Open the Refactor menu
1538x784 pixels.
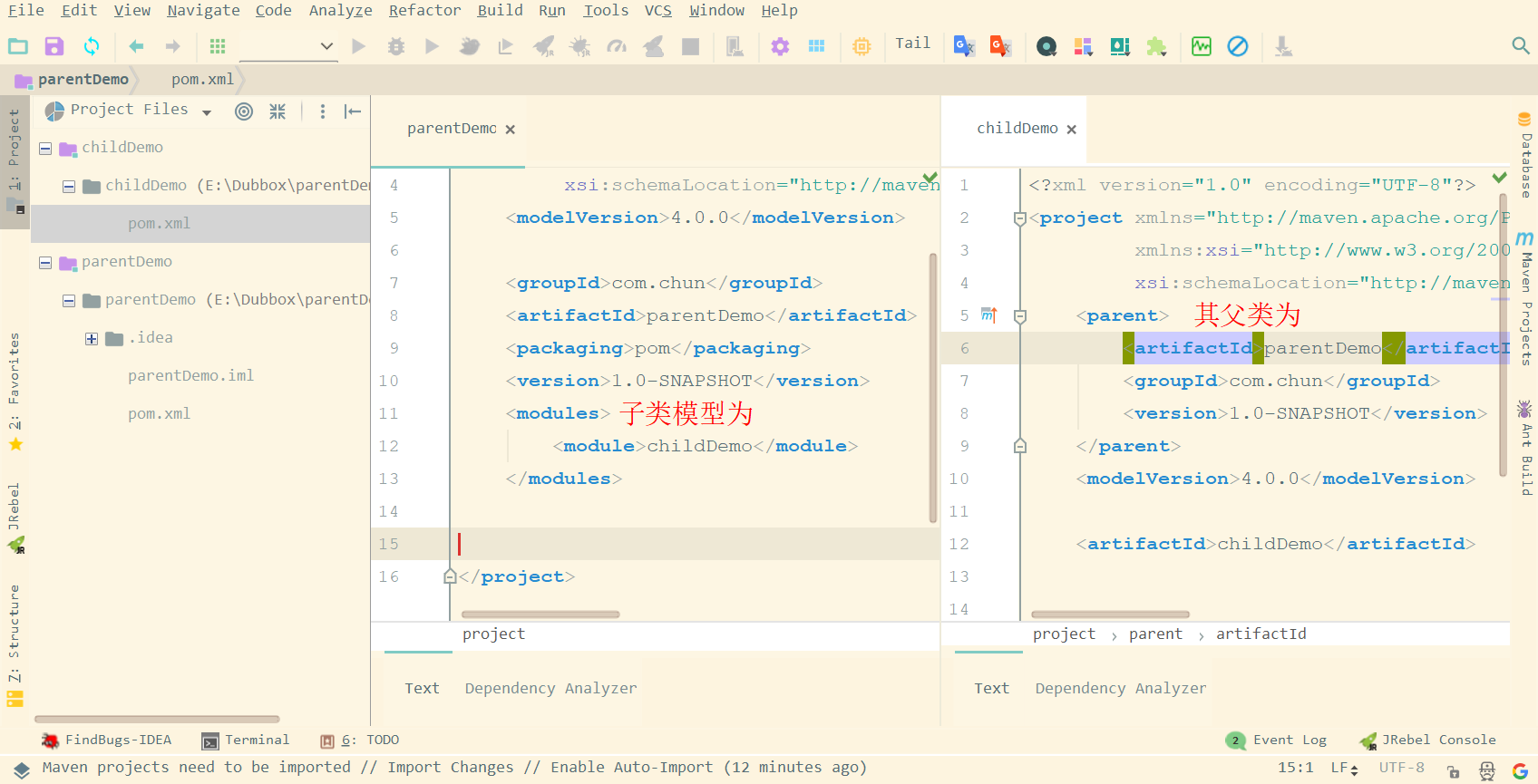(424, 11)
